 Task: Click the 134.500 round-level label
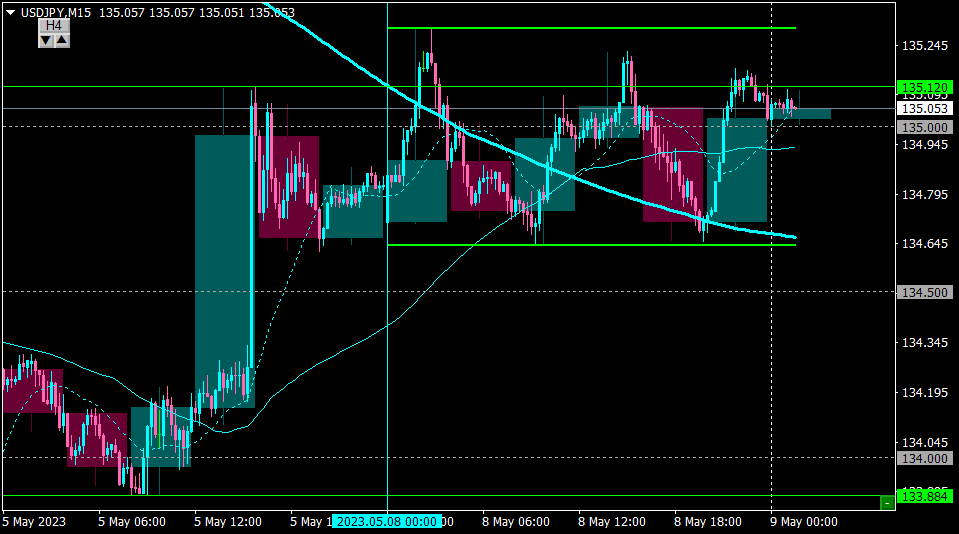click(925, 292)
